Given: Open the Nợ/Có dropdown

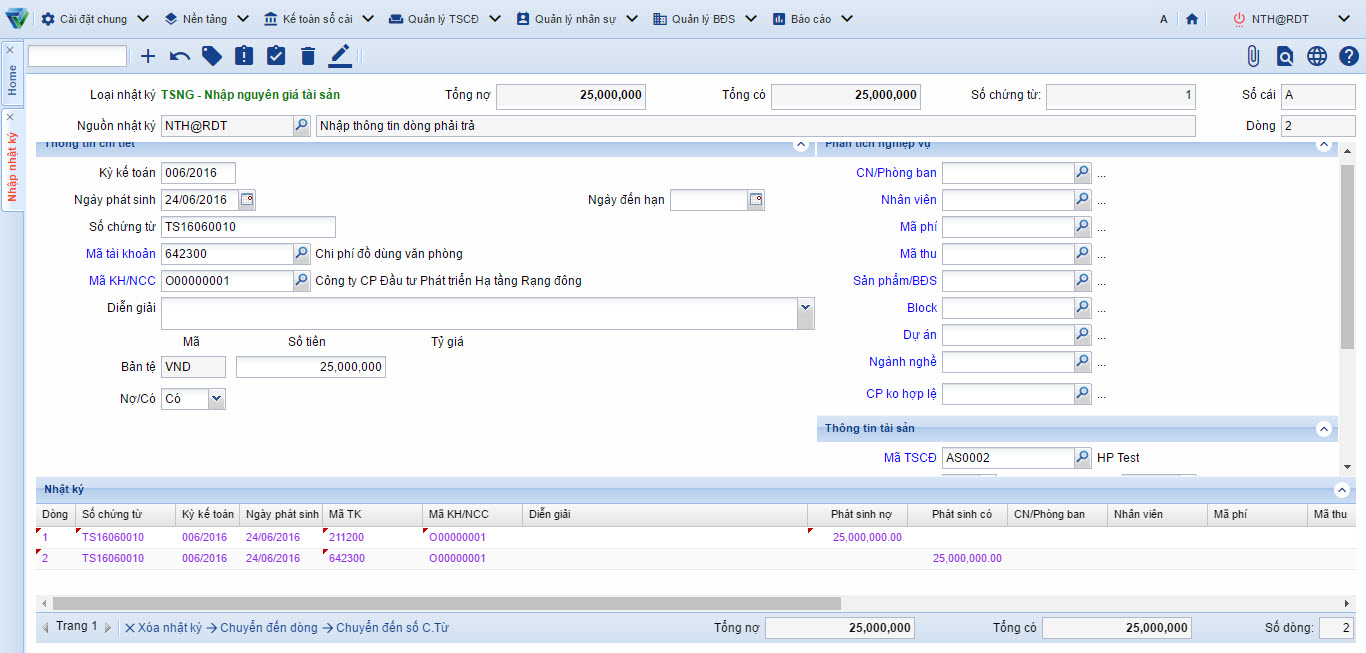Looking at the screenshot, I should pyautogui.click(x=217, y=399).
